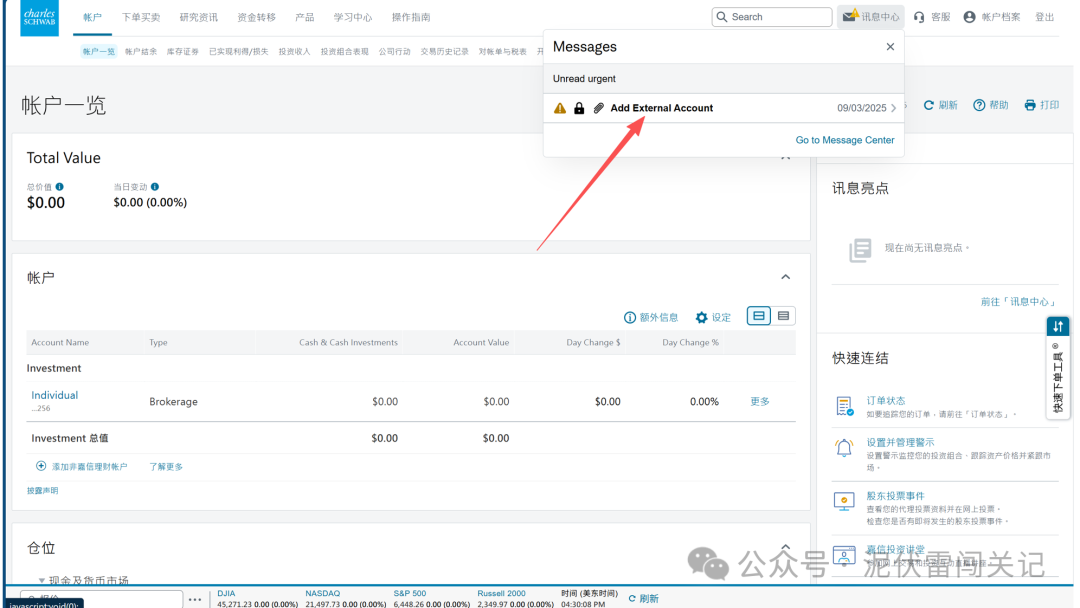Switch to expanded table view icon

pos(758,316)
